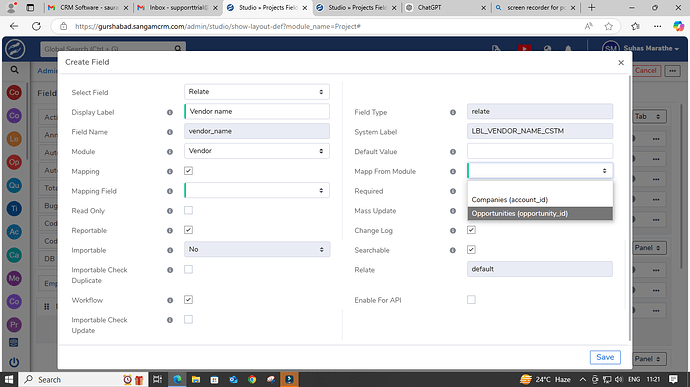Click the info icon next to Mass Update
The image size is (690, 387).
[x=453, y=211]
